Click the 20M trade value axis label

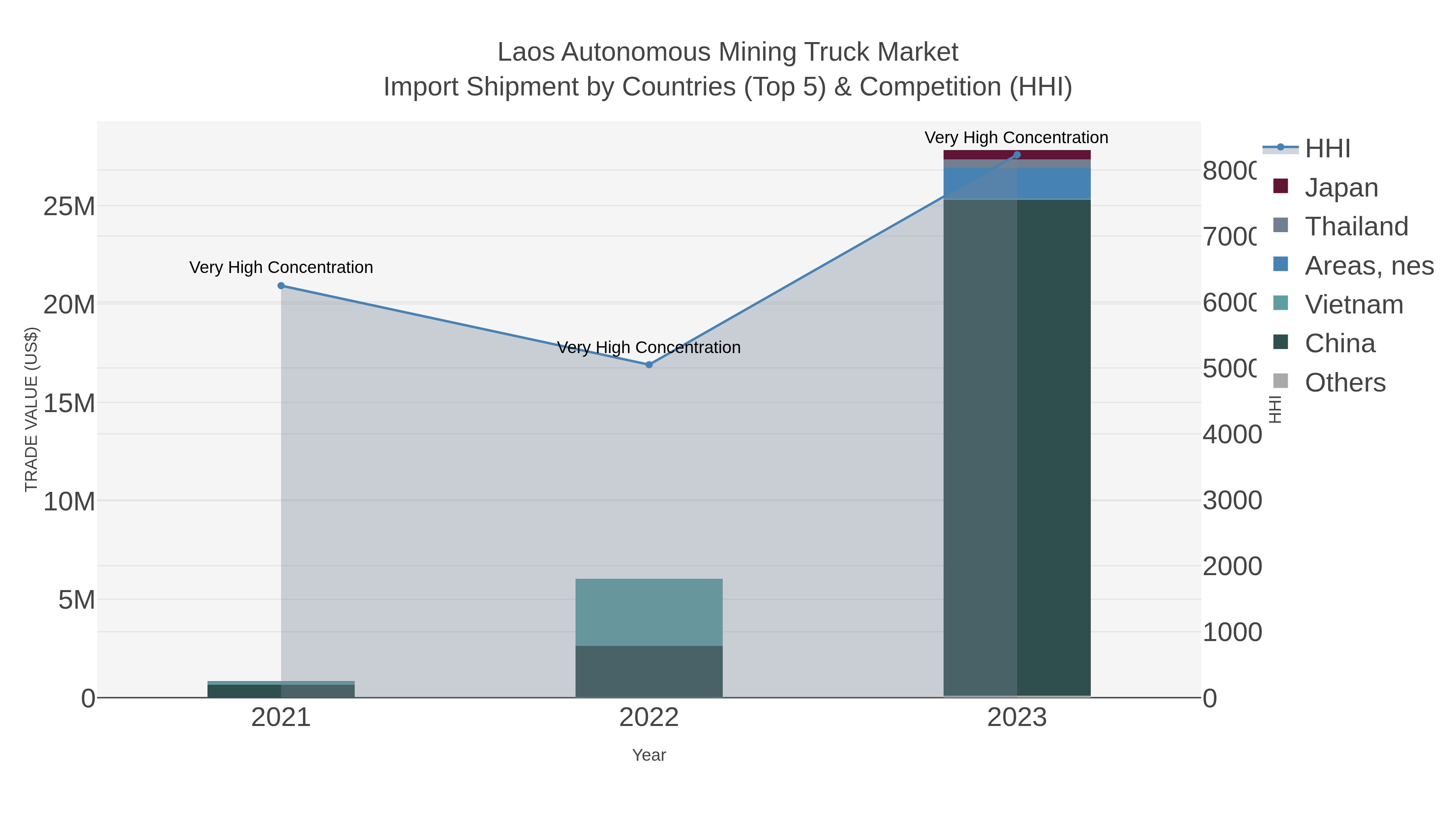pyautogui.click(x=69, y=305)
